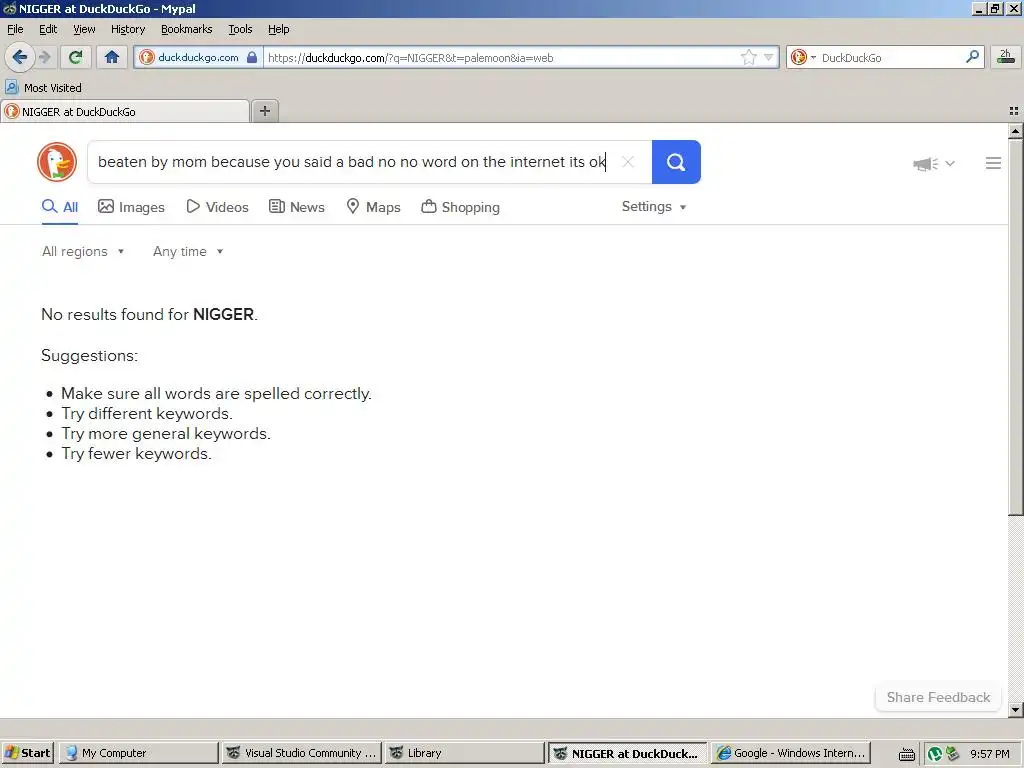Click "Try more general keywords." text
The height and width of the screenshot is (768, 1024).
coord(166,434)
